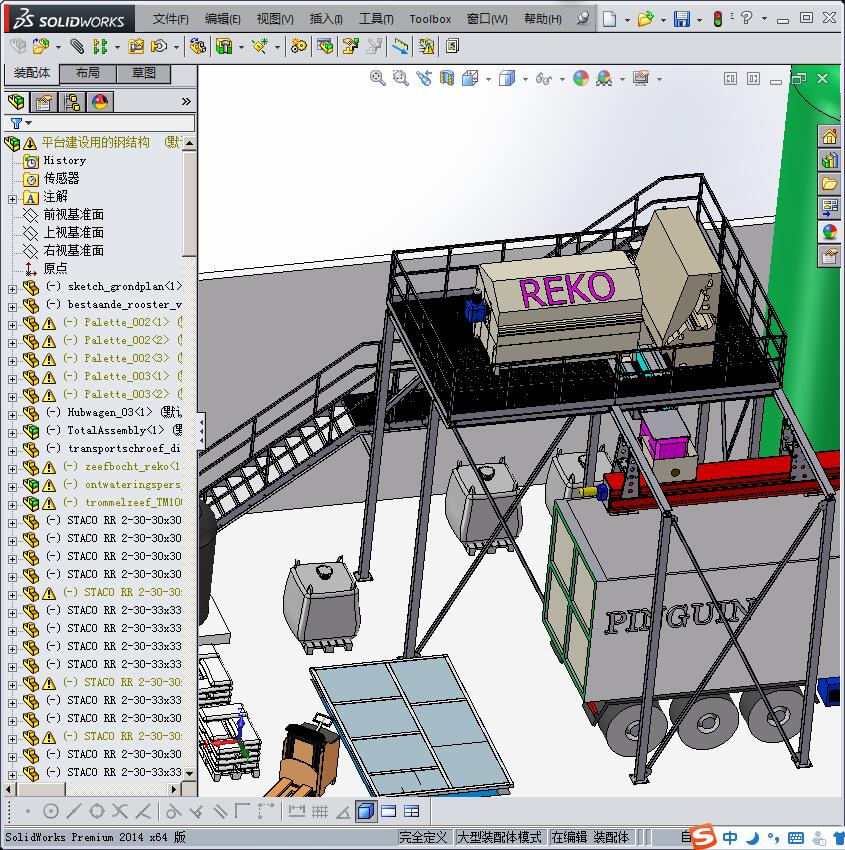Toggle the Sogou punctuation mode icon
The image size is (845, 850).
[773, 838]
